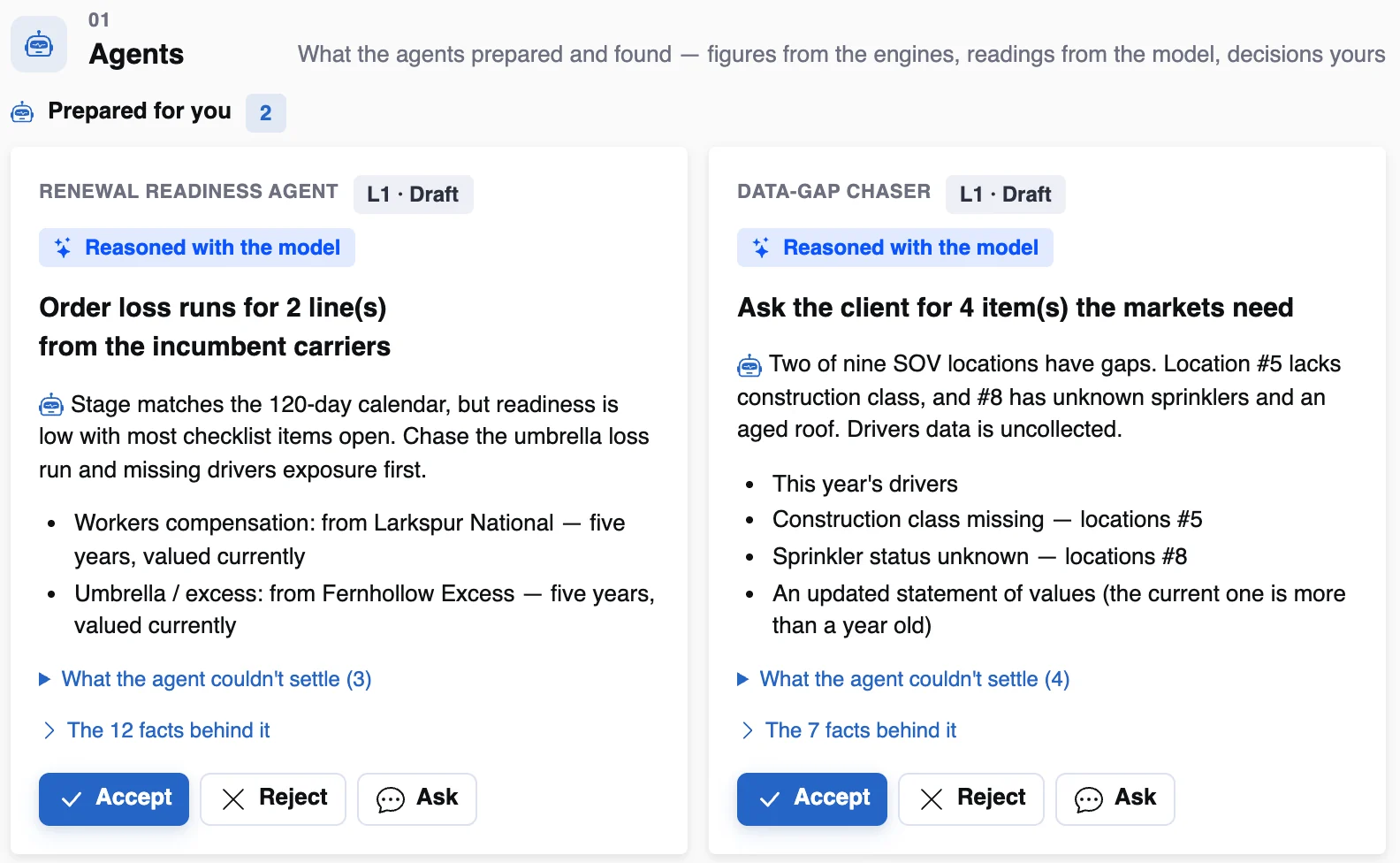
Task: Click the robot icon beside Prepared for you
Action: click(x=22, y=112)
